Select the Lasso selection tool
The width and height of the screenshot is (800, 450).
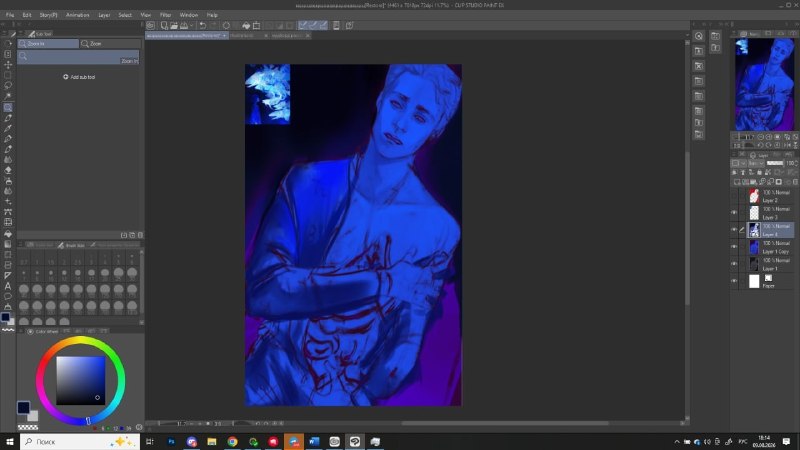coord(8,86)
